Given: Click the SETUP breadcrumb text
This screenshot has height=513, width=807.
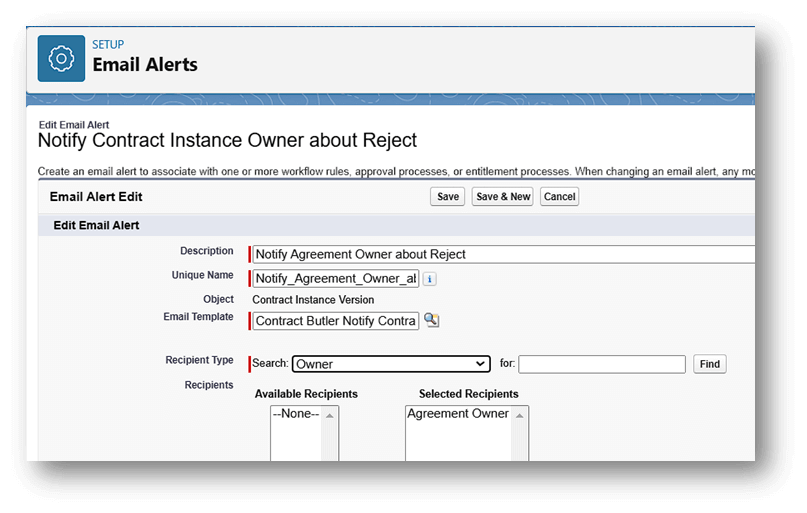Looking at the screenshot, I should click(x=108, y=44).
